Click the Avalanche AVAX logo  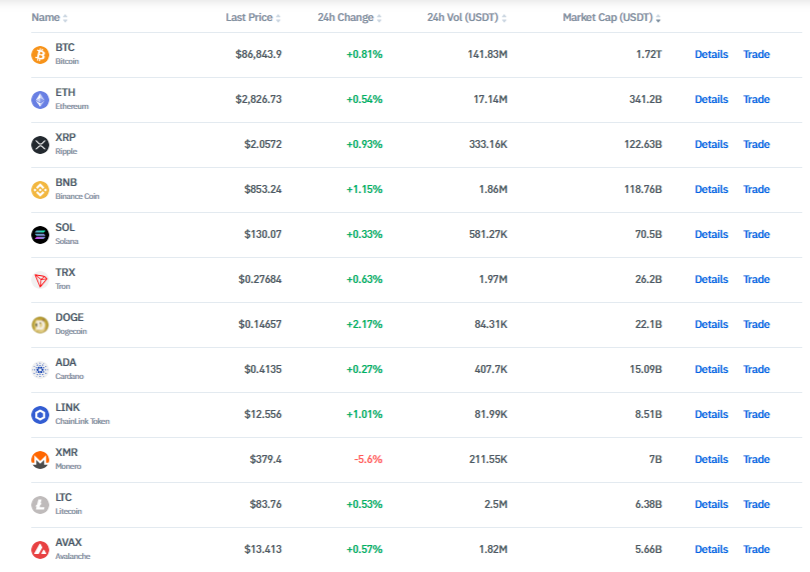(40, 550)
